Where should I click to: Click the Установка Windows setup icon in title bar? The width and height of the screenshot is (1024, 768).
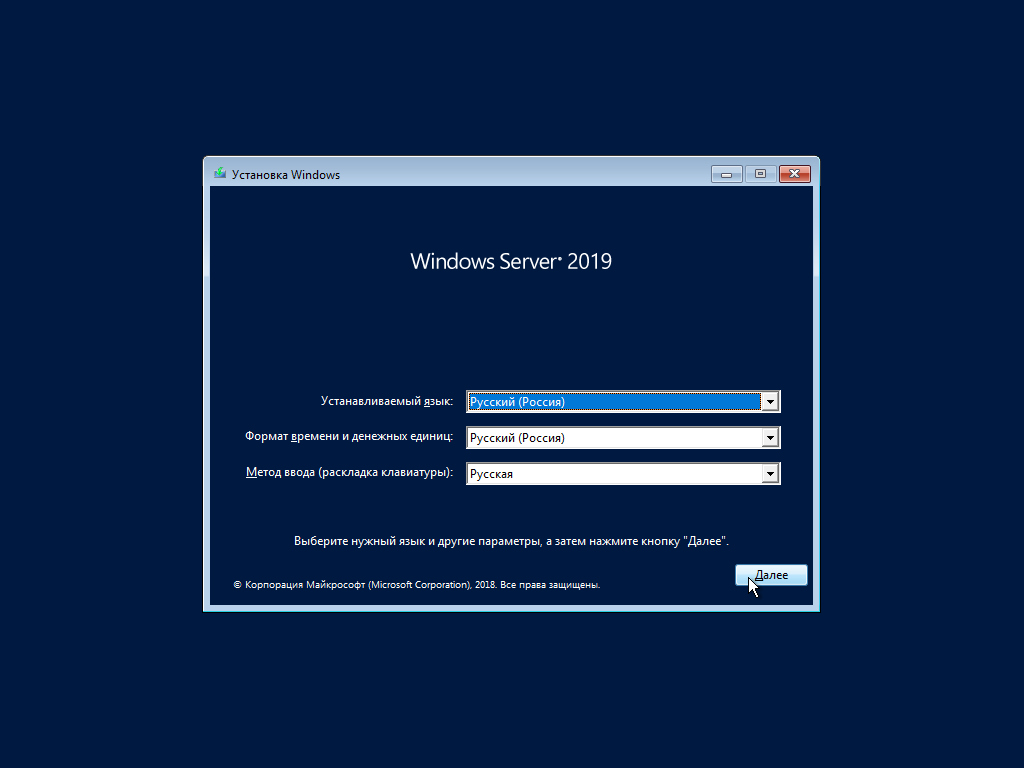(220, 174)
